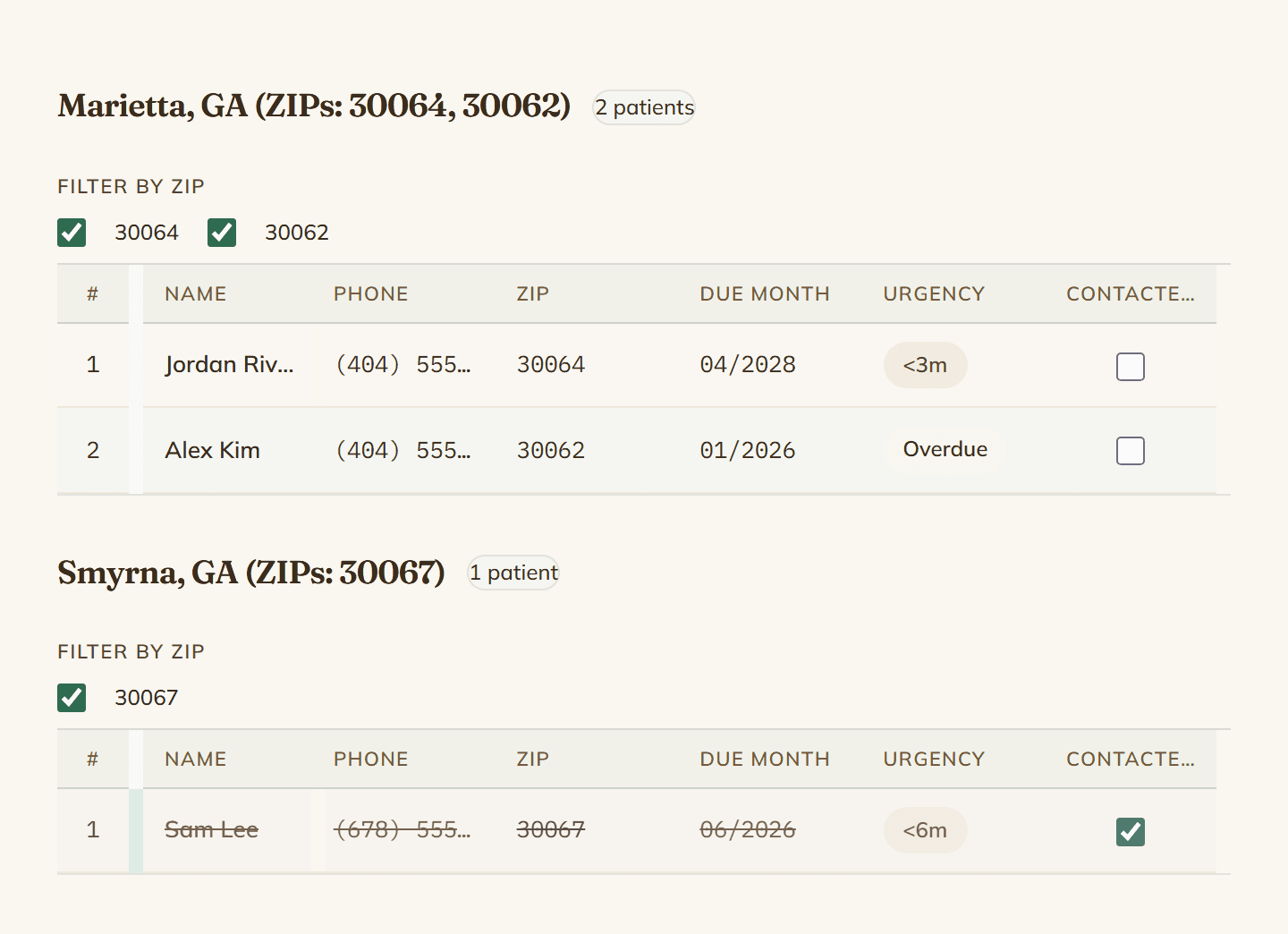Click ZIP cell "30062" in Alex Kim's row
The width and height of the screenshot is (1288, 934).
[x=551, y=450]
